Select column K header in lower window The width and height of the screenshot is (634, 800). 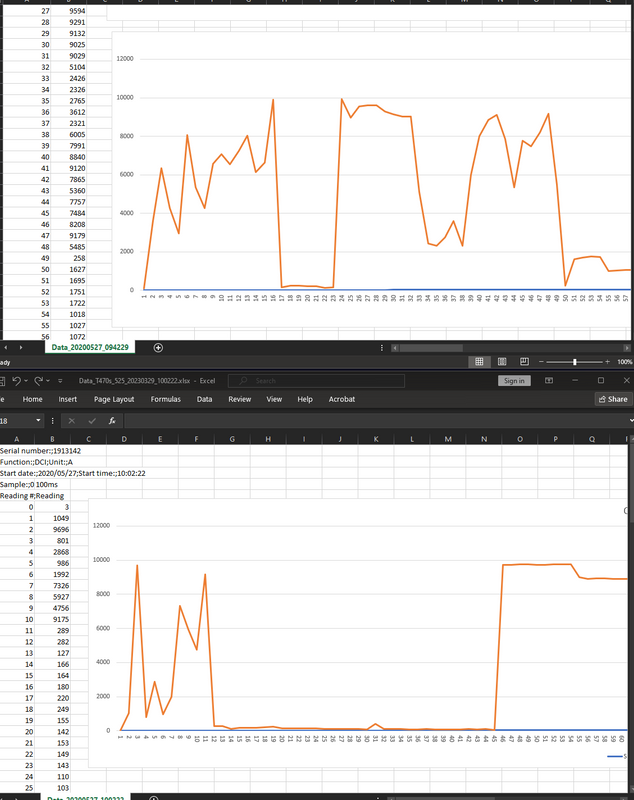tap(376, 439)
